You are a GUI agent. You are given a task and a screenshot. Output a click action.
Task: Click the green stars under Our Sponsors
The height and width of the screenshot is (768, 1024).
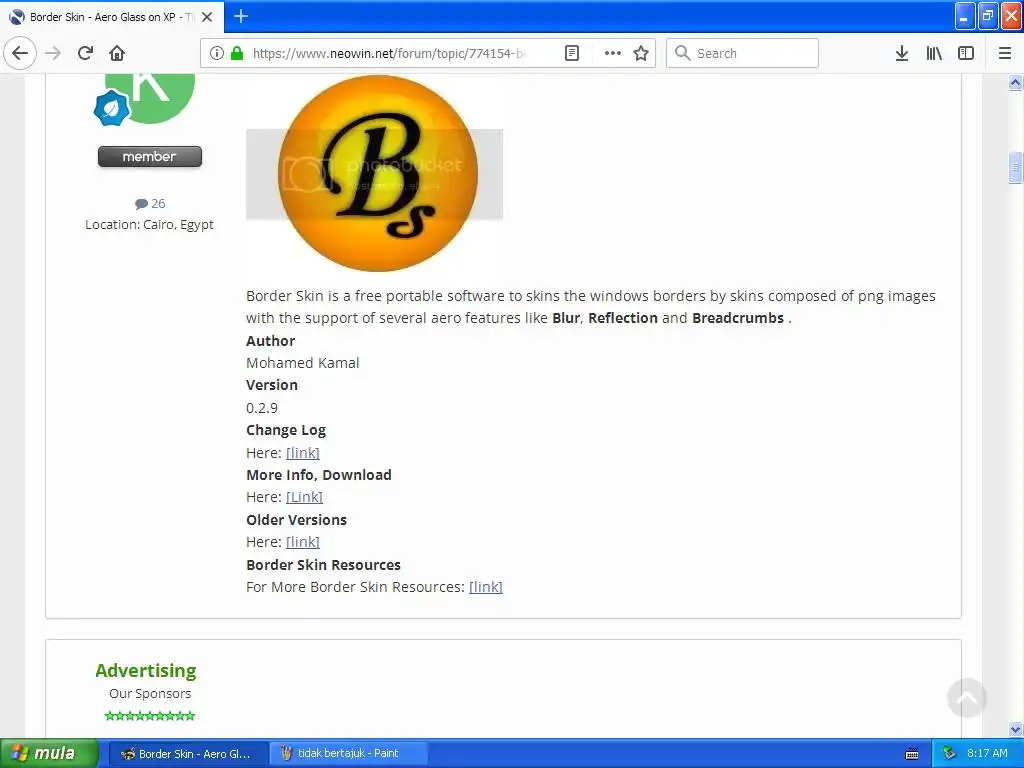tap(150, 716)
